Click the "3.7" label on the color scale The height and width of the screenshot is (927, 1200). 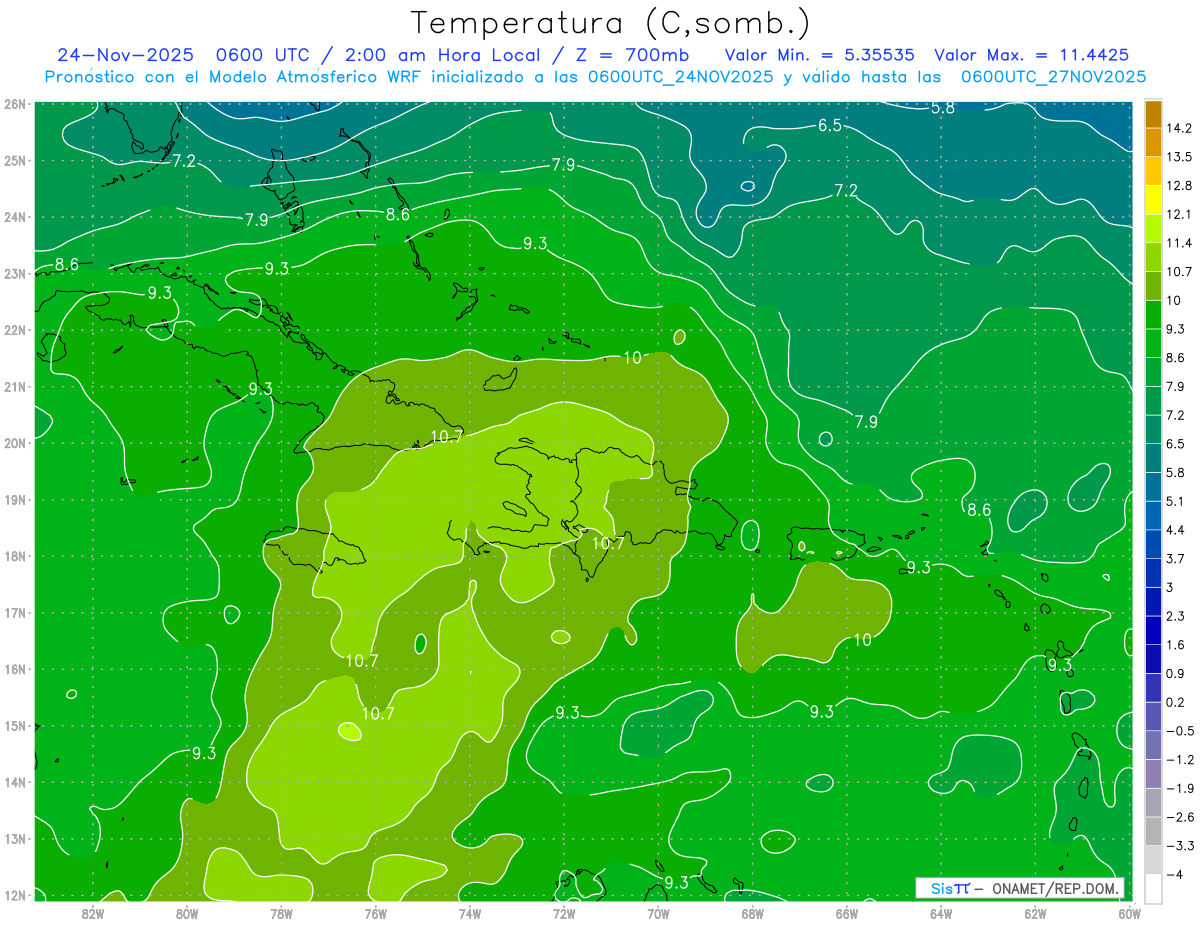(x=1176, y=559)
